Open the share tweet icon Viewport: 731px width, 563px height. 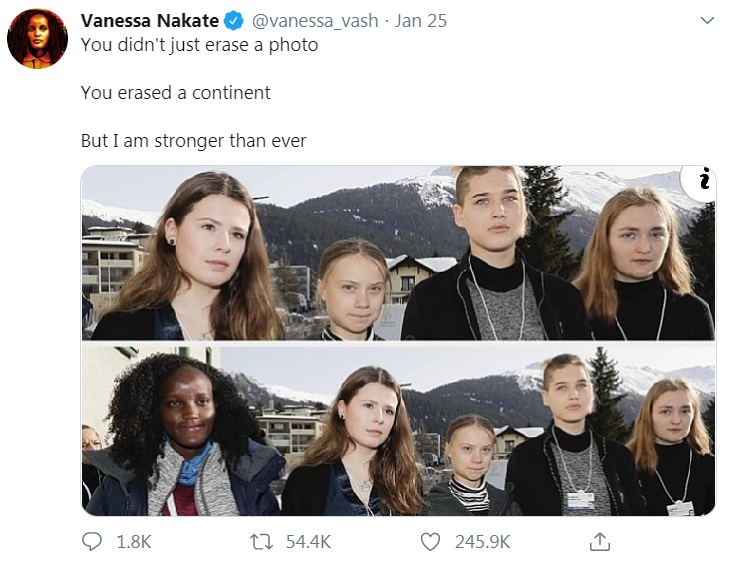(x=600, y=541)
